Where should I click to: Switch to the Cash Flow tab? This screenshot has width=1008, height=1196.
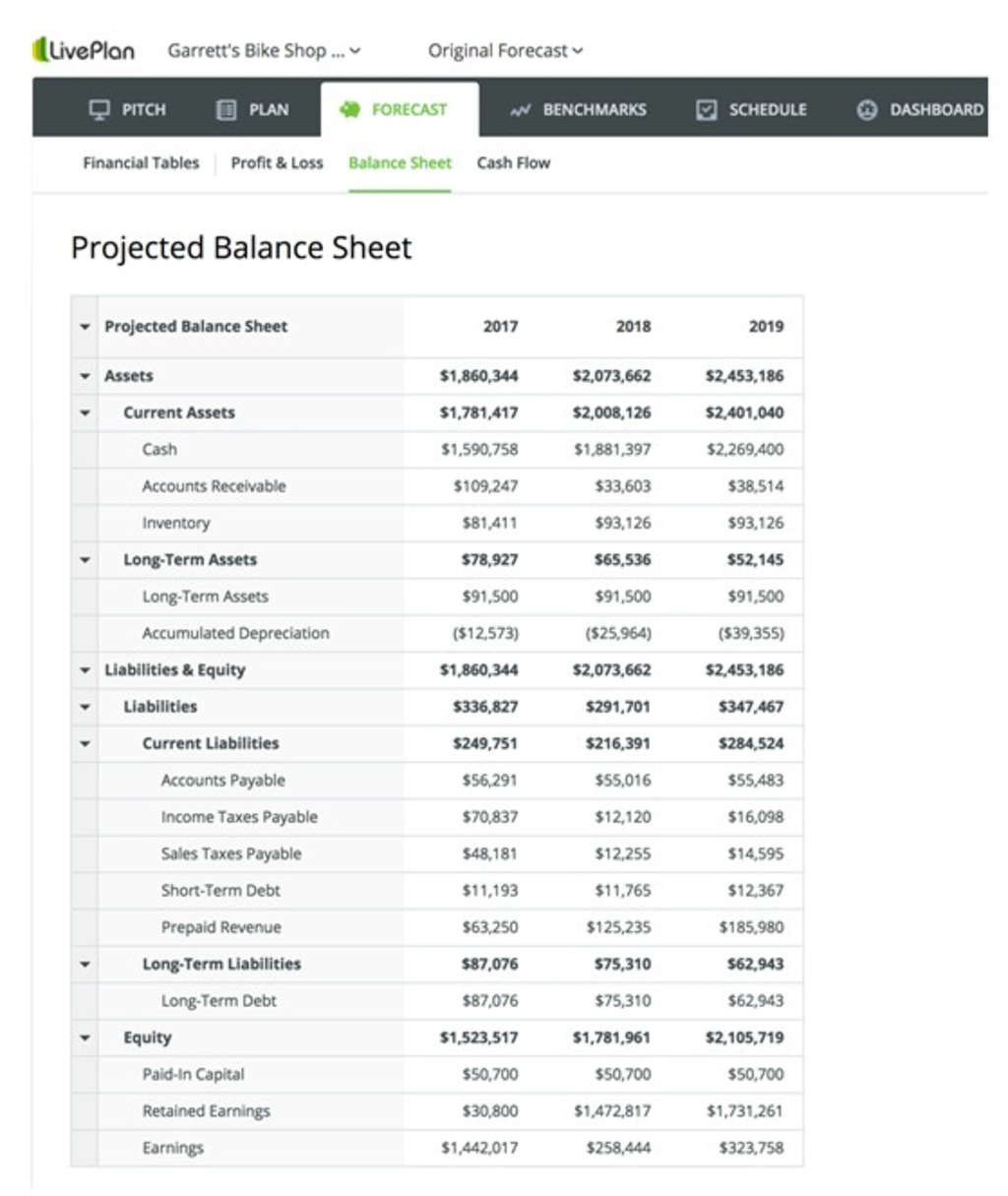(x=513, y=163)
